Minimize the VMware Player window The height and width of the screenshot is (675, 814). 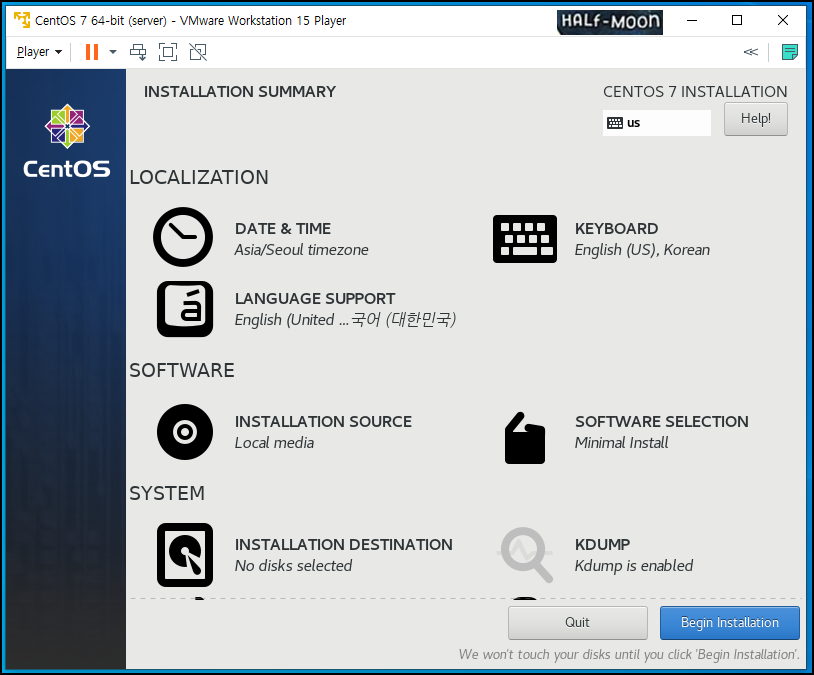[692, 20]
